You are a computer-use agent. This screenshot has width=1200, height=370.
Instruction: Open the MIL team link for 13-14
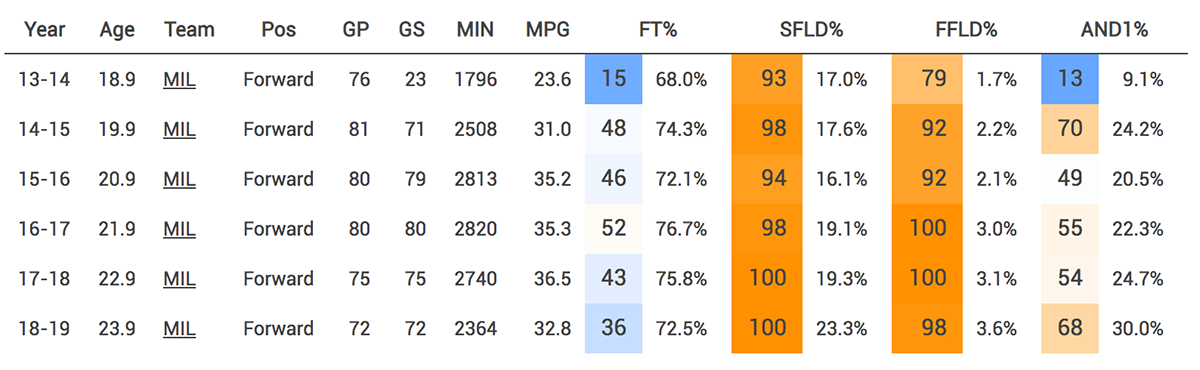point(180,80)
